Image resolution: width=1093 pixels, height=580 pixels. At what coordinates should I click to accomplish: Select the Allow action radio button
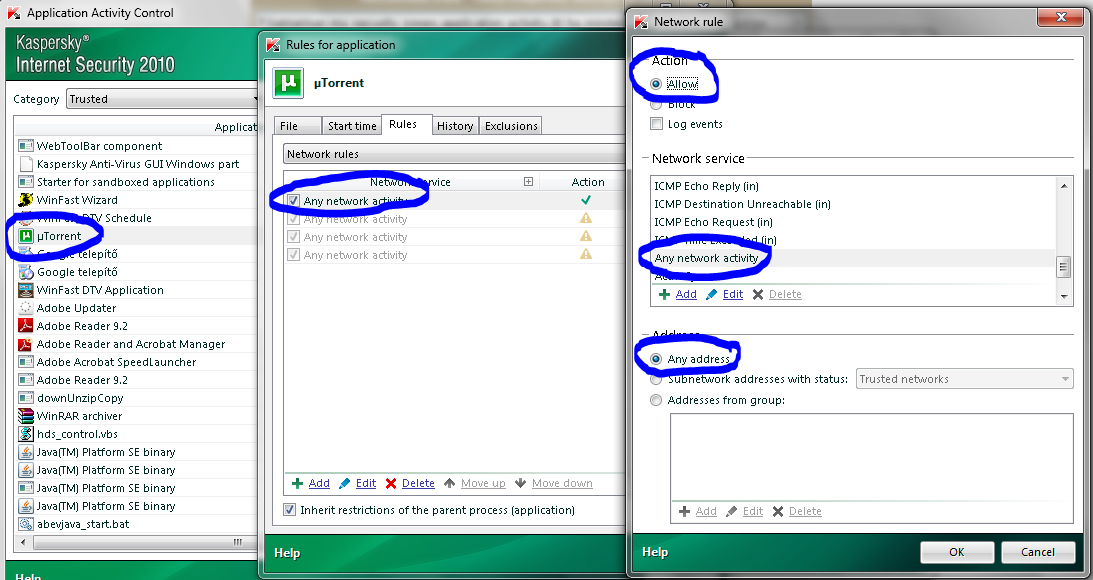(x=656, y=84)
